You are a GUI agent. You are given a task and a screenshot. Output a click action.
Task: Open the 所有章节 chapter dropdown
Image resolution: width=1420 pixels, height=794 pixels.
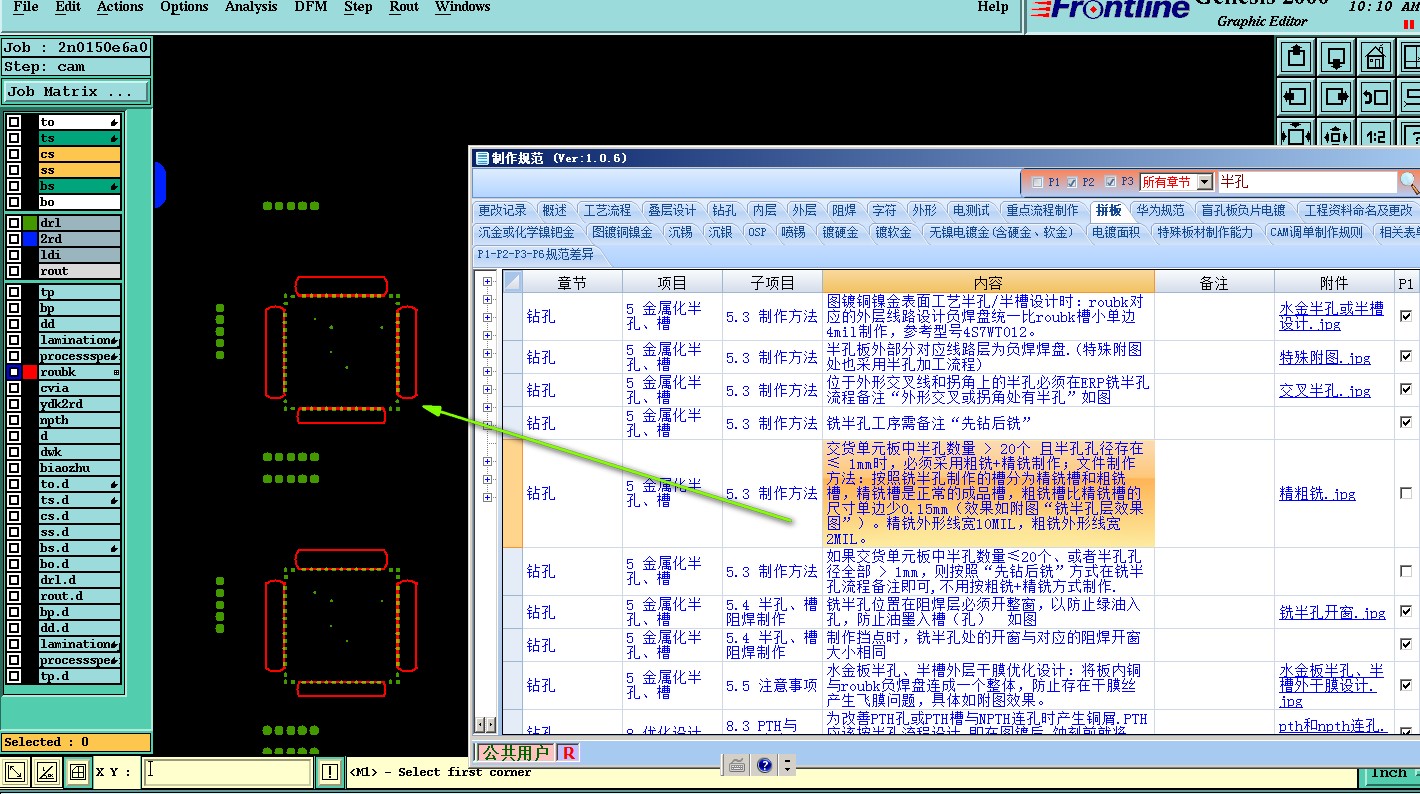[1204, 182]
